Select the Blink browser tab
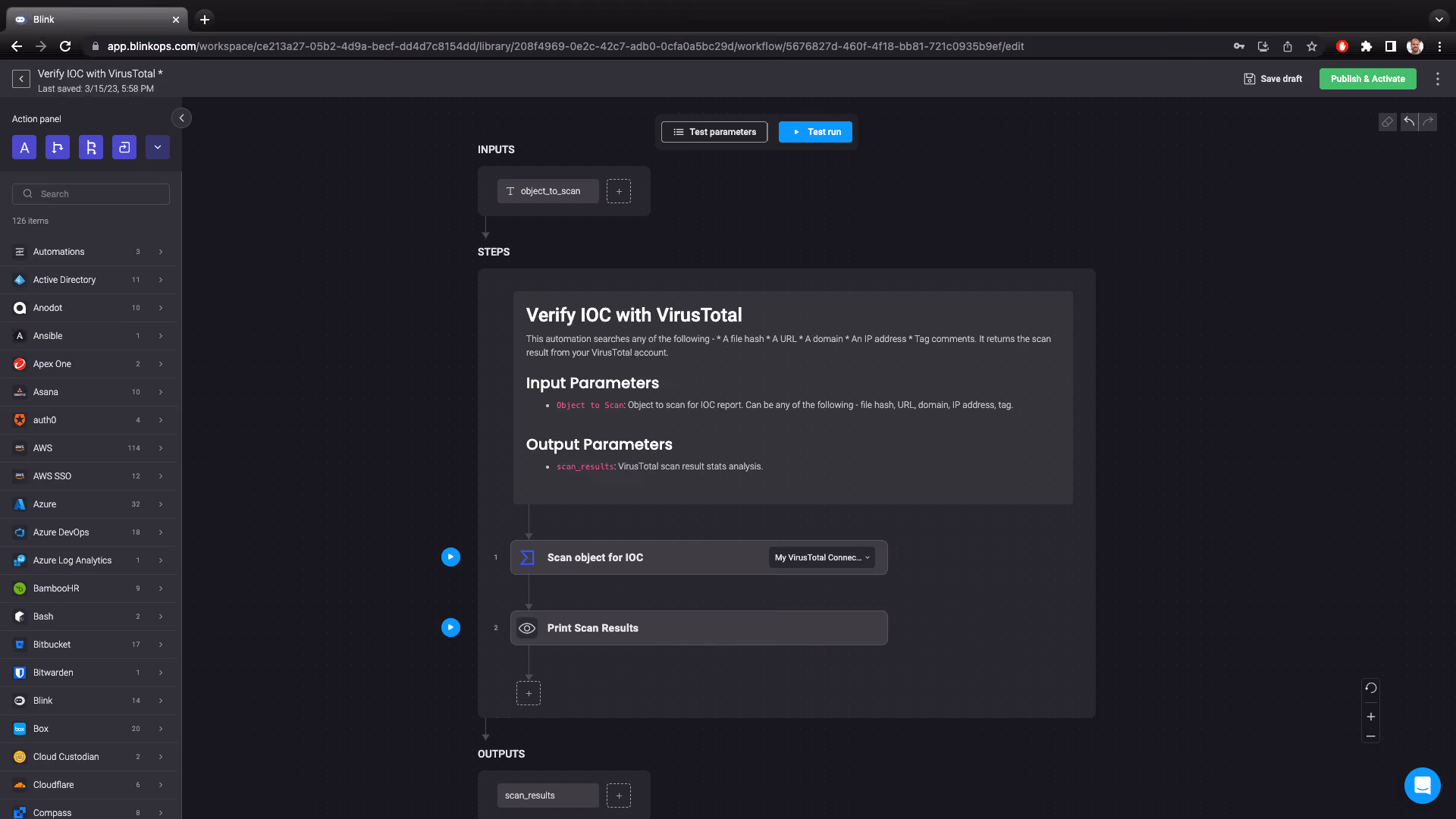 [x=97, y=20]
